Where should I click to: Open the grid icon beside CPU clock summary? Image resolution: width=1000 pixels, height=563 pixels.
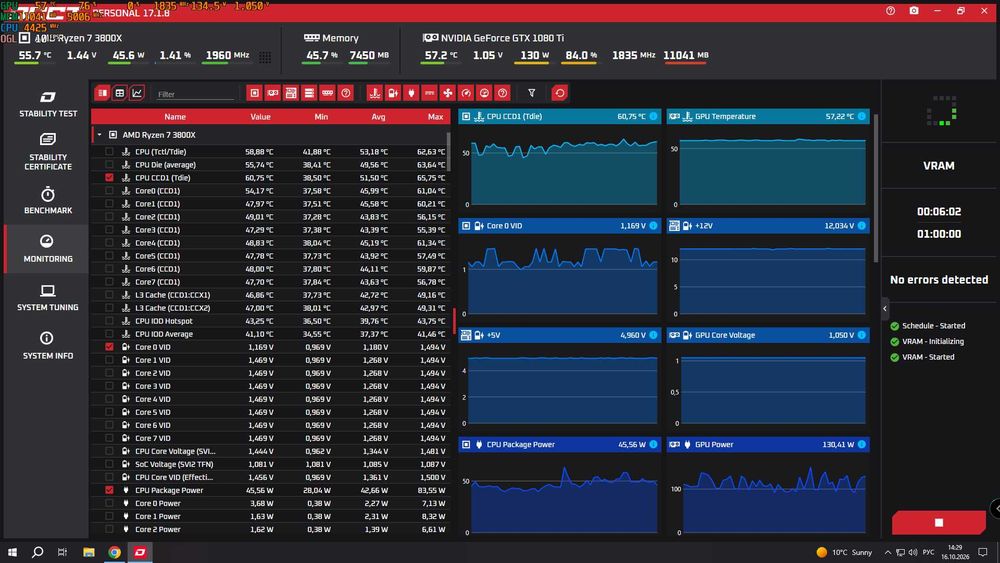tap(265, 57)
